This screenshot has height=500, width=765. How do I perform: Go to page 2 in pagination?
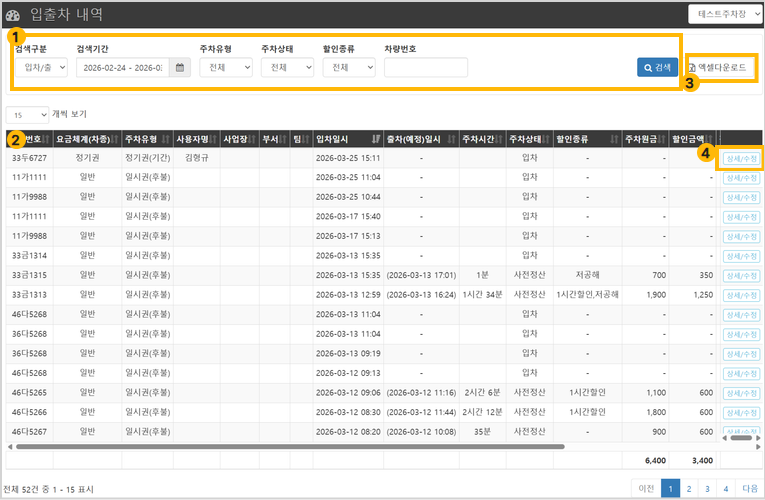click(x=689, y=488)
